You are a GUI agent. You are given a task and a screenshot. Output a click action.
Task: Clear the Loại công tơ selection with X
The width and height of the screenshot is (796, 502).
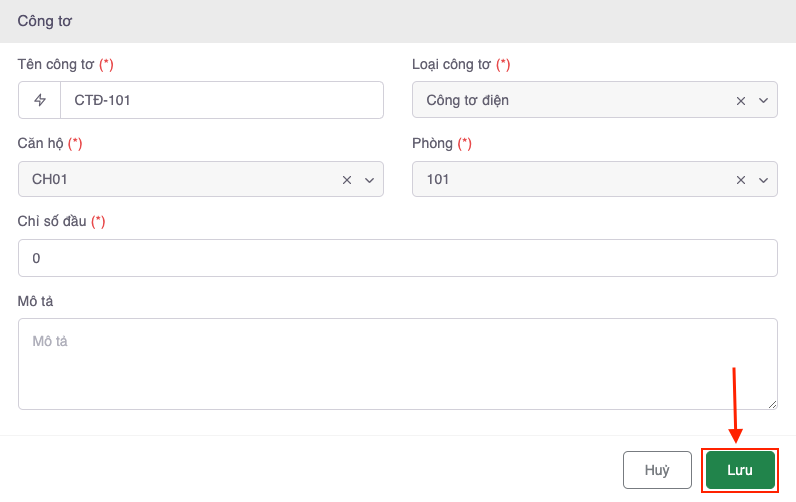pos(741,100)
